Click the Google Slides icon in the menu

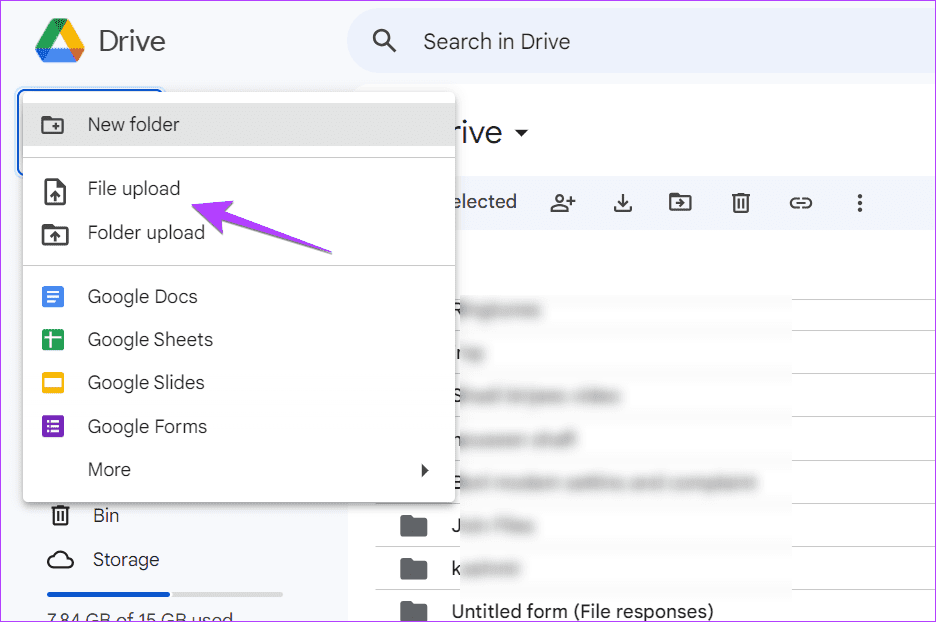53,383
